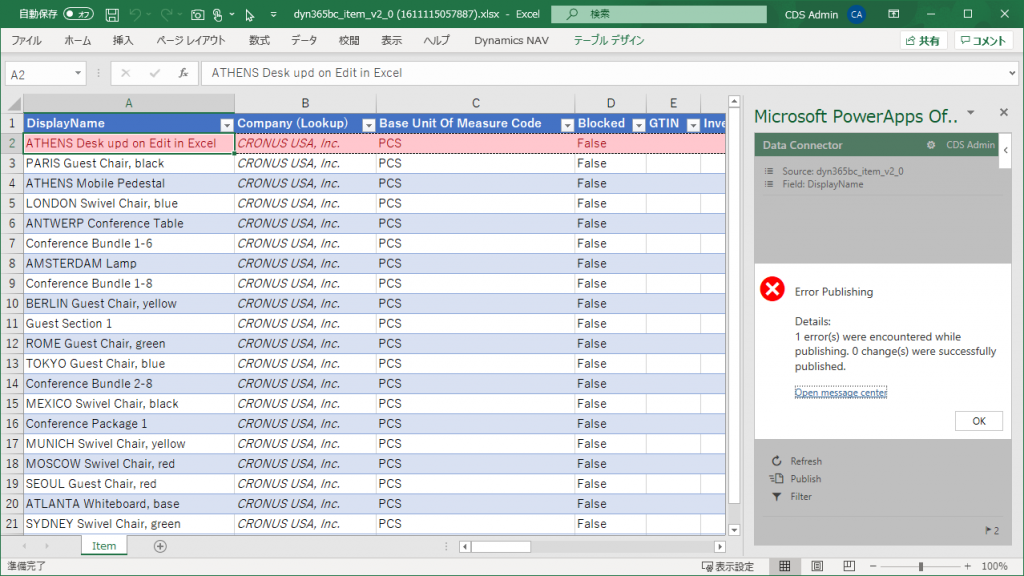Close the Microsoft PowerApps Office pane
Screen dimensions: 1024x576
coord(1004,113)
